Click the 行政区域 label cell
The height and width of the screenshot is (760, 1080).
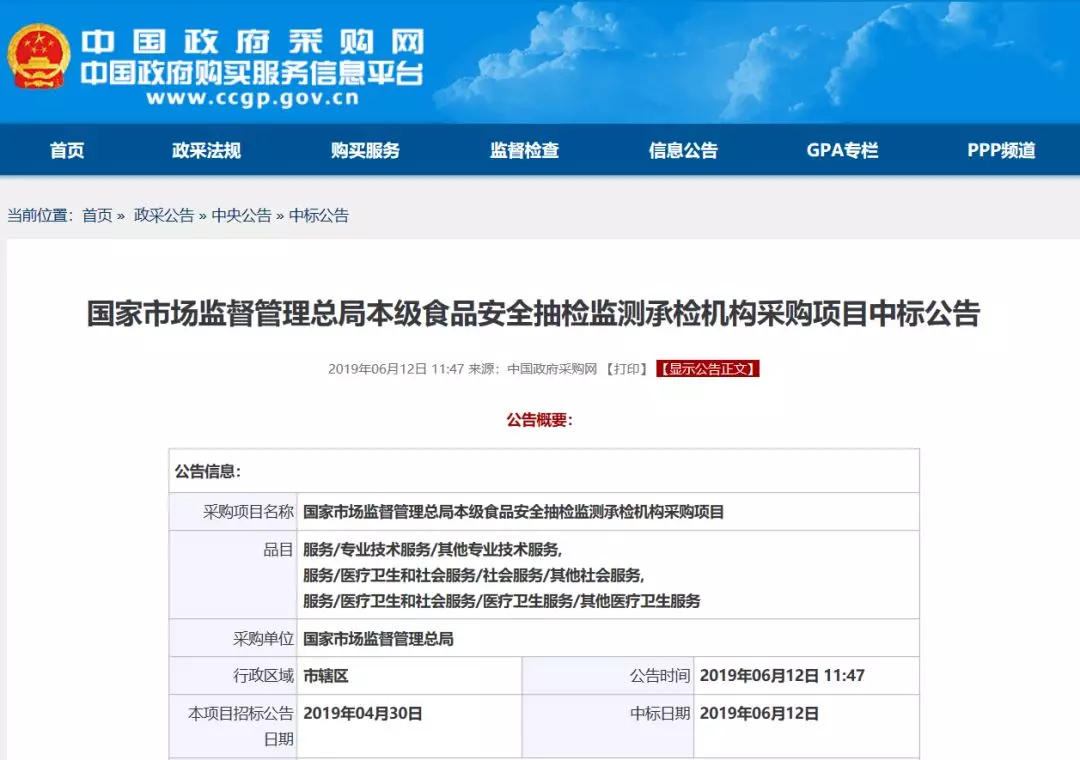(x=233, y=675)
